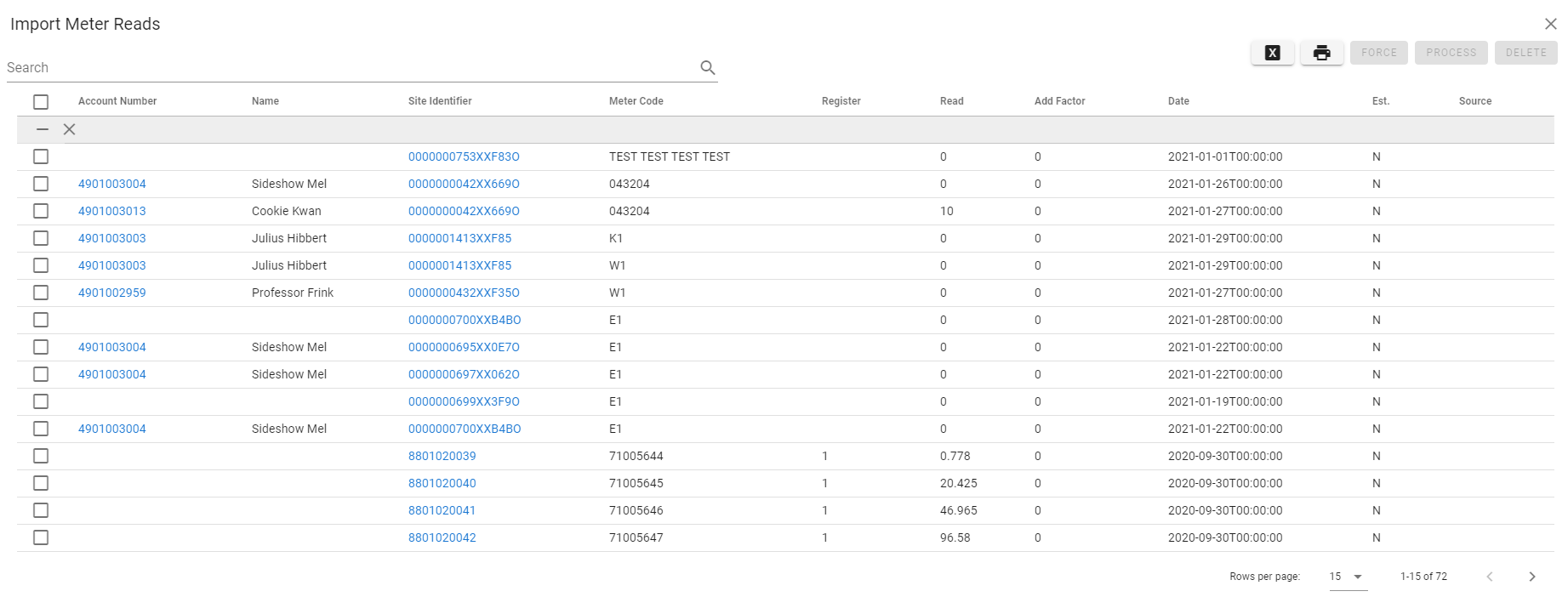The width and height of the screenshot is (1568, 597).
Task: Open account number 4901003013 link
Action: pyautogui.click(x=112, y=211)
